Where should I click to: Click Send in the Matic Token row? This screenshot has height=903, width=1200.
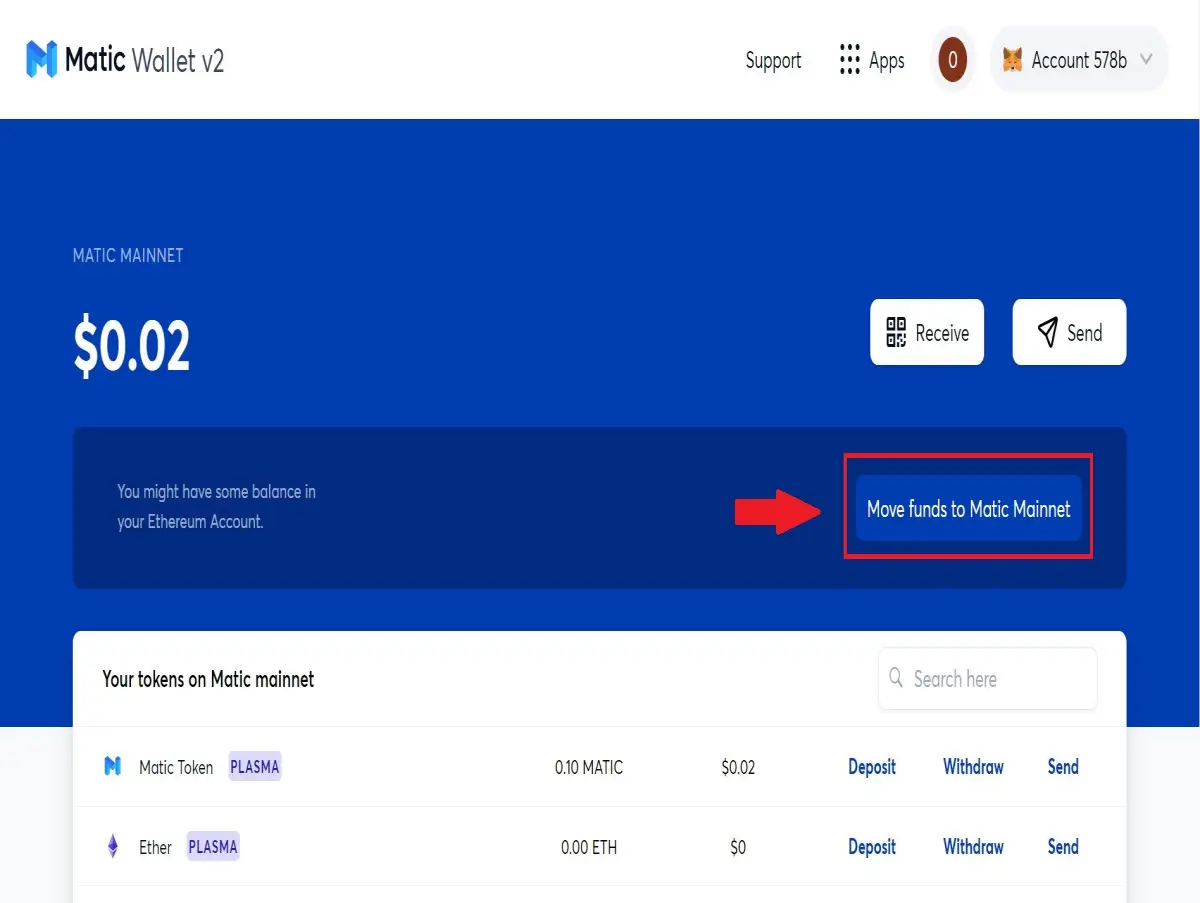(x=1063, y=767)
